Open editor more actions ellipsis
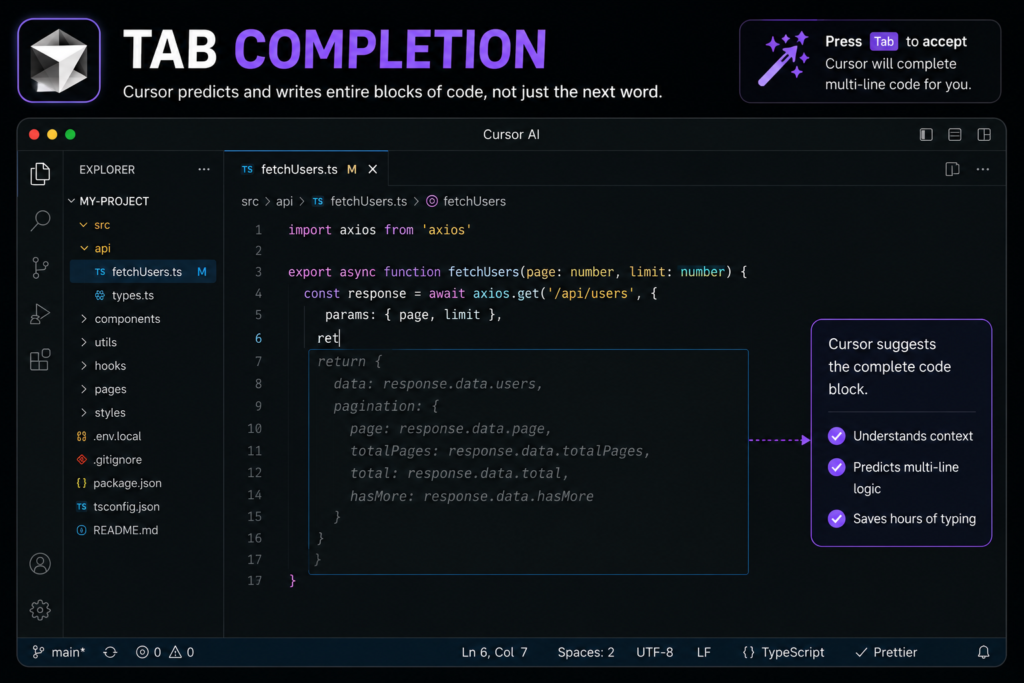This screenshot has height=683, width=1024. 983,169
